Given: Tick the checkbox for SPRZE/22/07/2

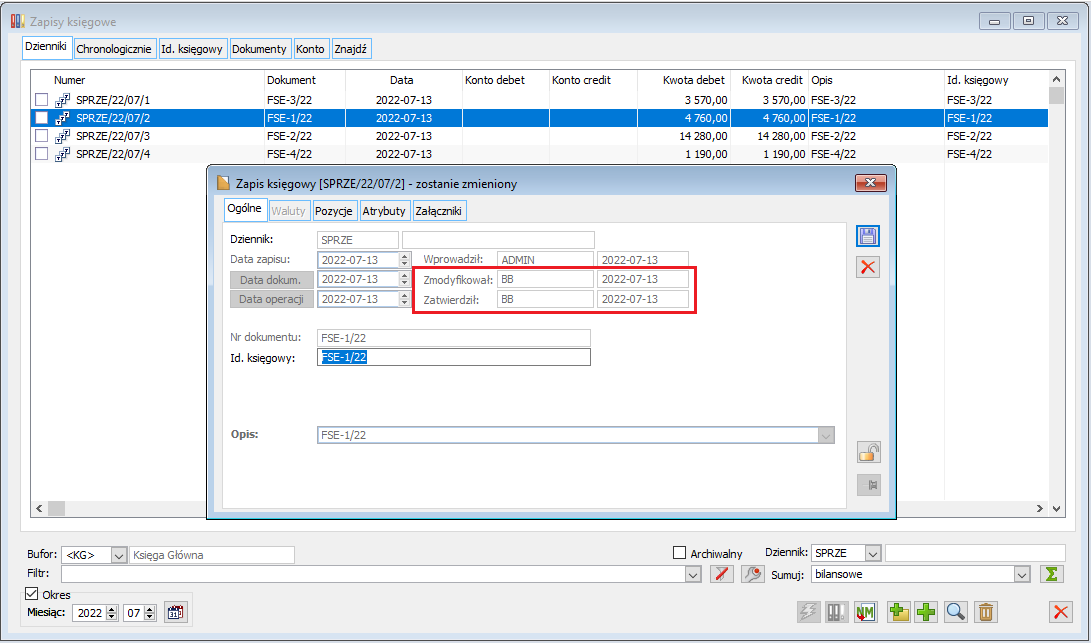Looking at the screenshot, I should pos(42,118).
